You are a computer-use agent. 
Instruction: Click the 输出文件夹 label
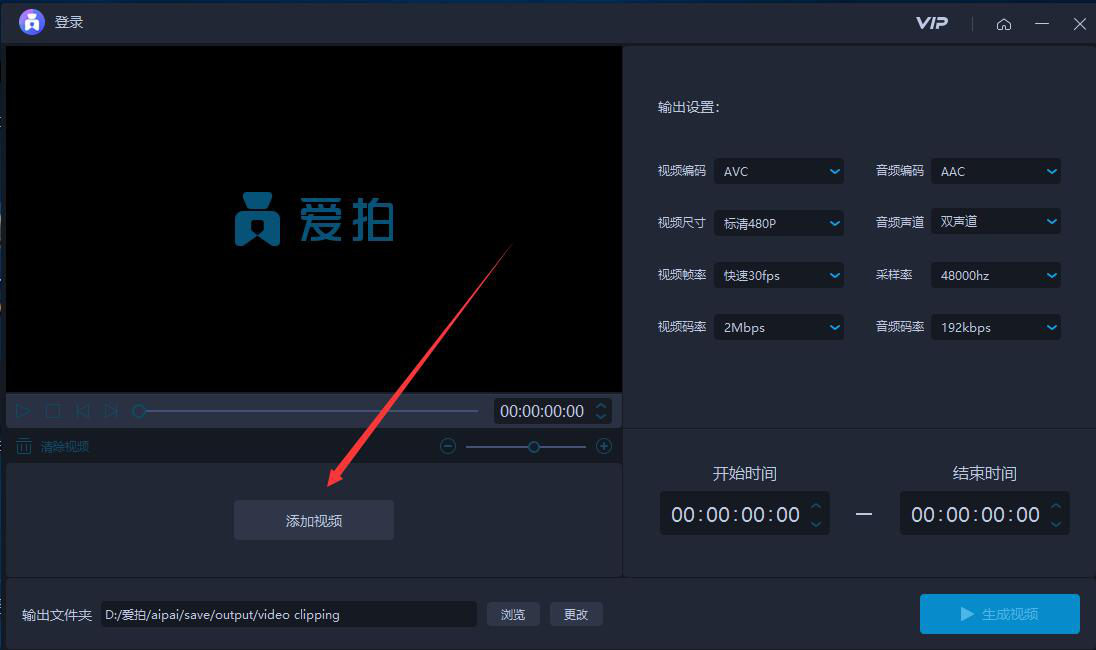[x=57, y=615]
